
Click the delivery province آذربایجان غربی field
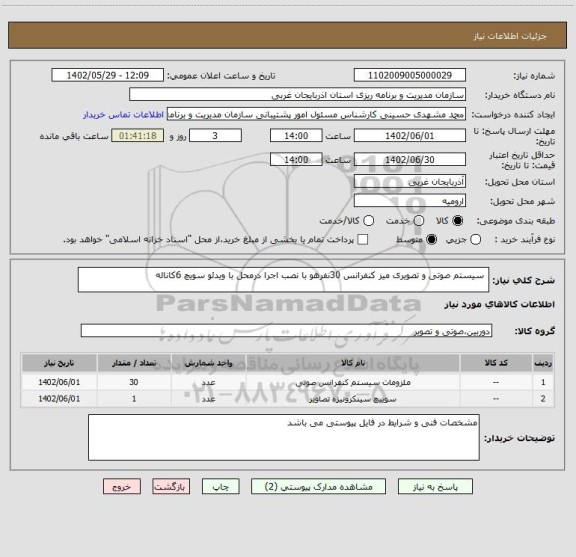click(x=410, y=182)
